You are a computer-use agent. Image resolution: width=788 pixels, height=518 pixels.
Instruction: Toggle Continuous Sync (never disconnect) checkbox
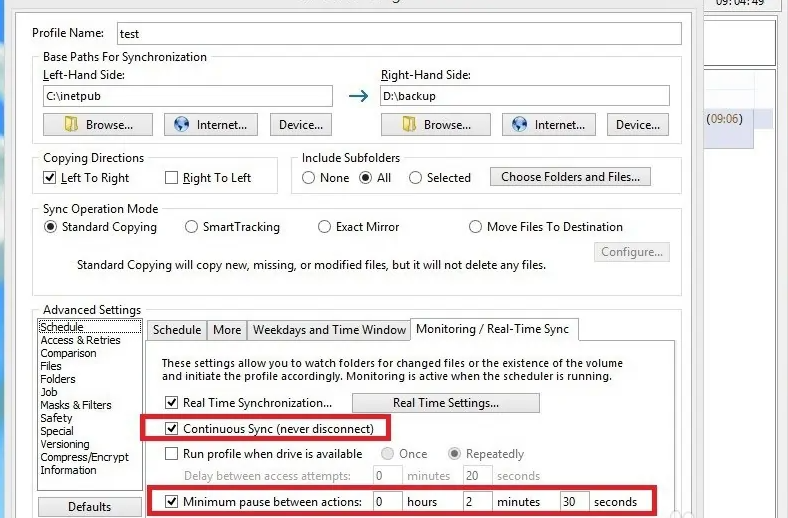tap(171, 429)
